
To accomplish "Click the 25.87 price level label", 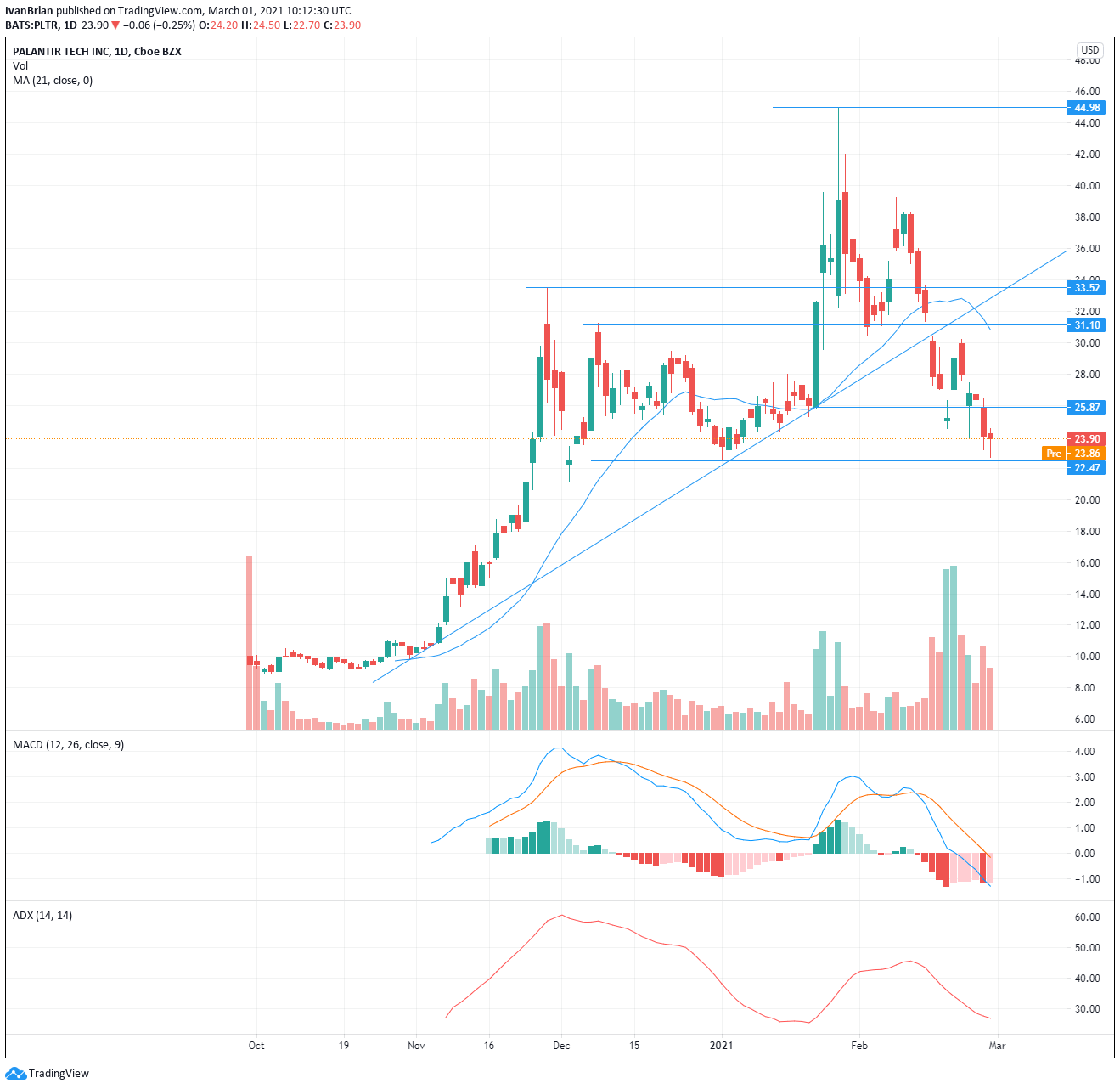I will 1087,408.
